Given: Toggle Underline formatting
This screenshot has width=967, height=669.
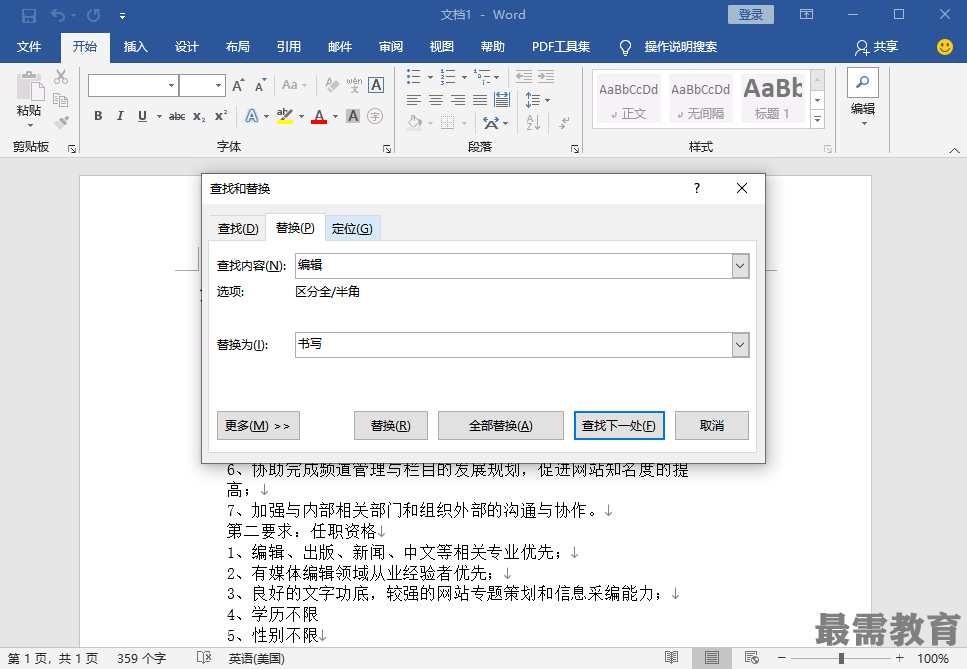Looking at the screenshot, I should coord(142,116).
